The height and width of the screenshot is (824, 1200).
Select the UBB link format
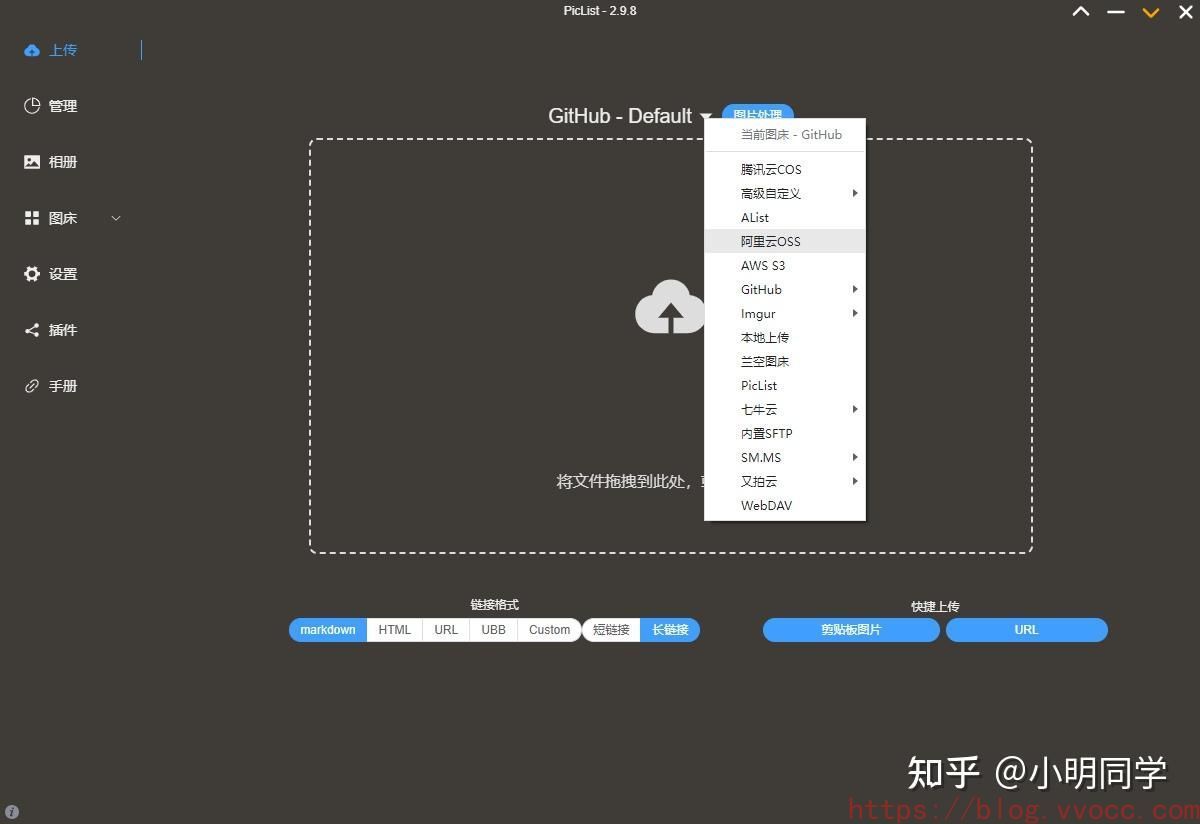point(493,630)
